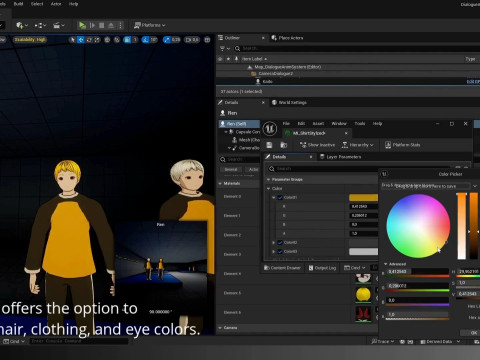Collapse the Advanced section in Color Picker
480x360 pixels.
tap(386, 264)
